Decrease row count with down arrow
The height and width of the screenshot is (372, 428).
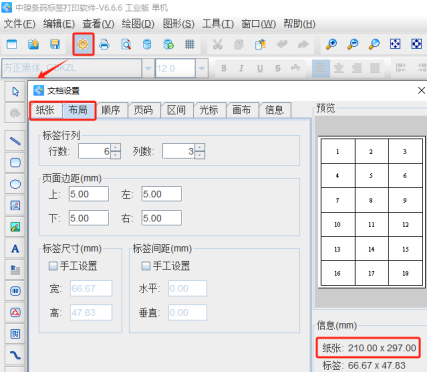point(115,155)
